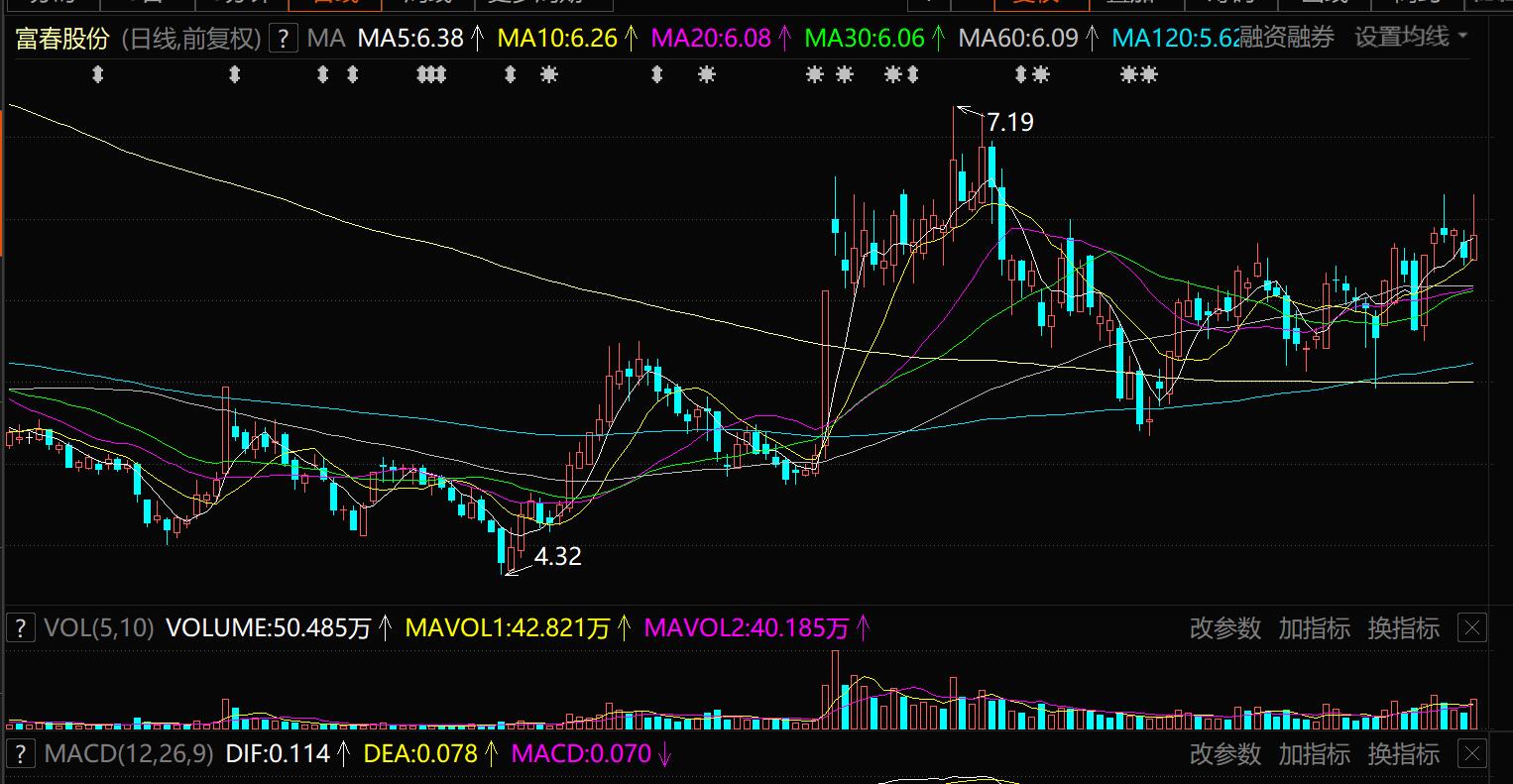Open 换指标 in the VOL panel
1513x784 pixels.
(x=1403, y=627)
